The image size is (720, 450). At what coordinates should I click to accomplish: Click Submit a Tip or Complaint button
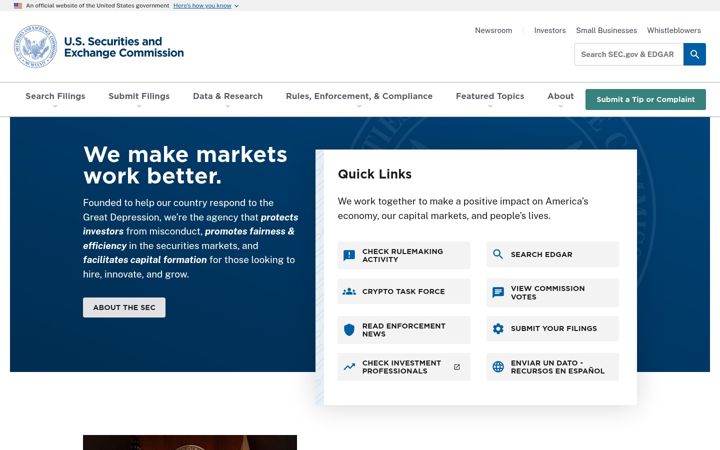tap(645, 99)
